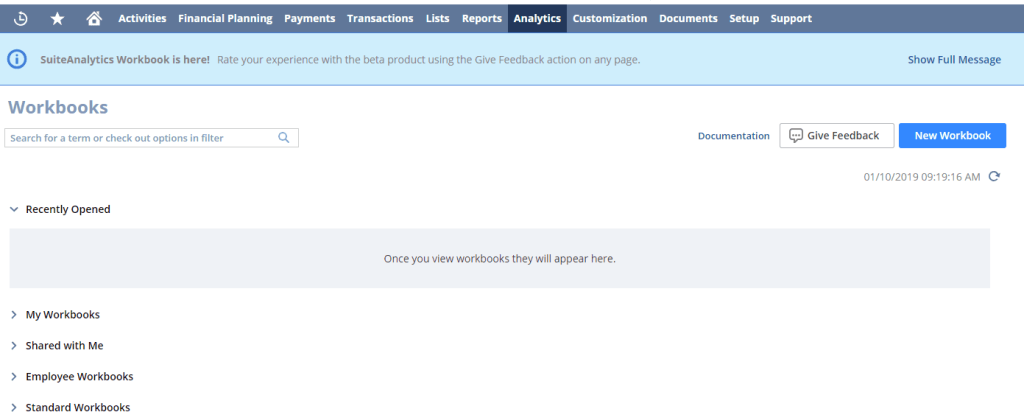Create a New Workbook

pyautogui.click(x=952, y=136)
